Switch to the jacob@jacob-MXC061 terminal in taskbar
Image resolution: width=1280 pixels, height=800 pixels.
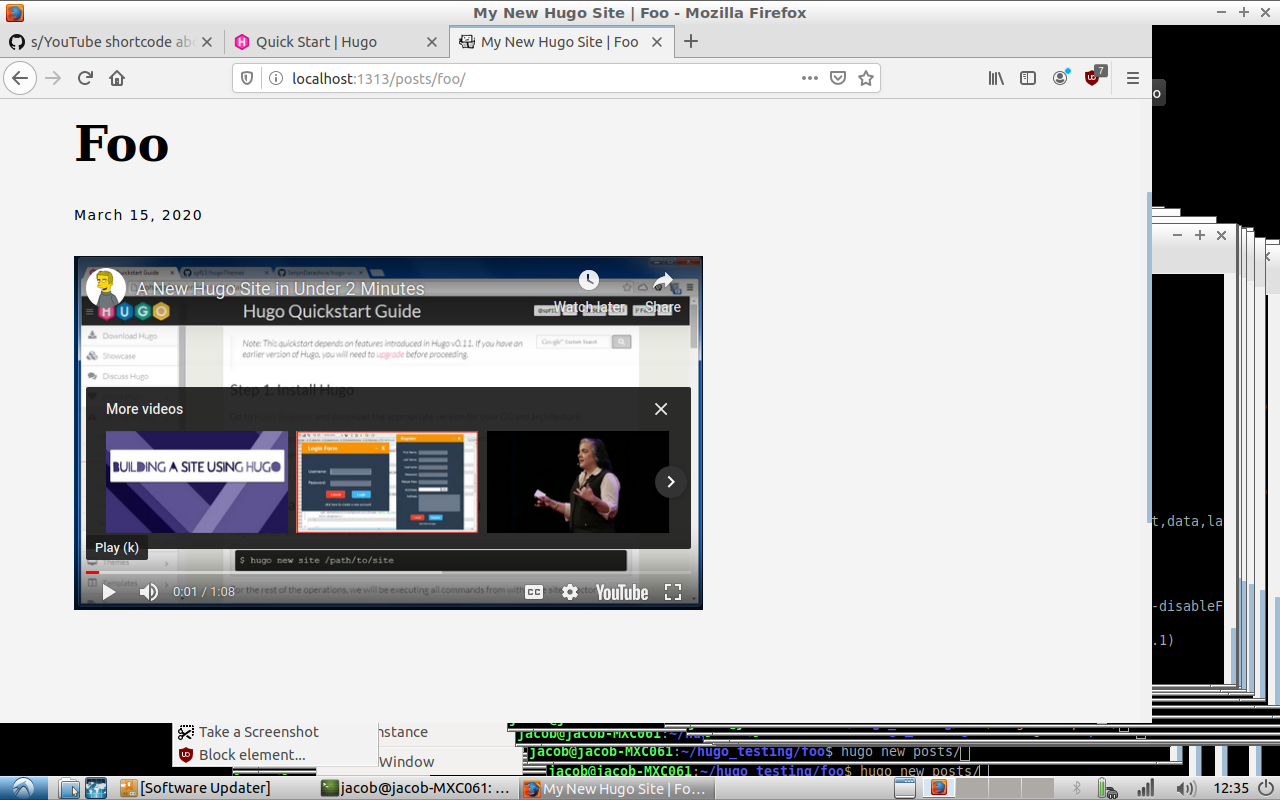418,788
